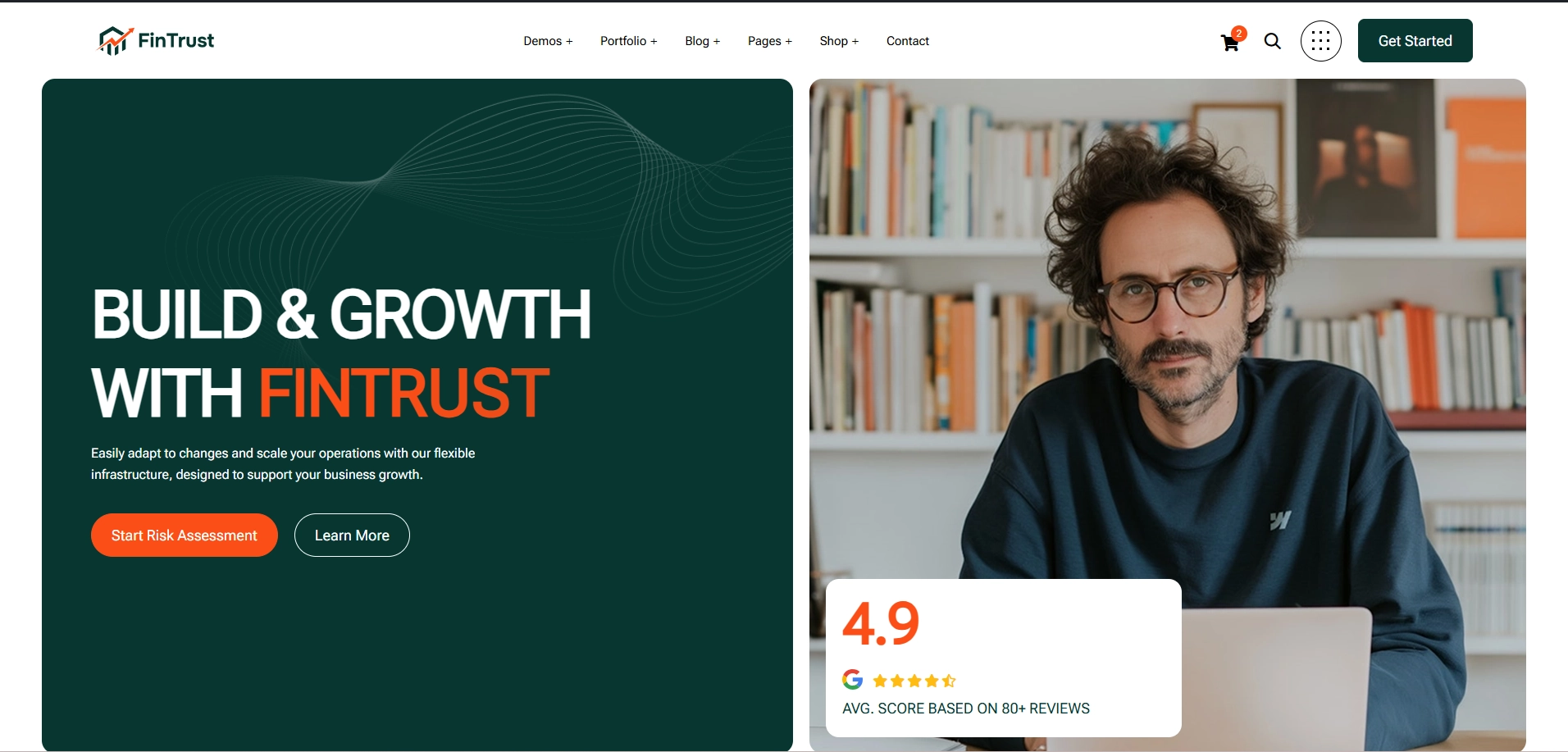Screen dimensions: 1568x752
Task: Click the cart badge showing 2
Action: (1239, 34)
